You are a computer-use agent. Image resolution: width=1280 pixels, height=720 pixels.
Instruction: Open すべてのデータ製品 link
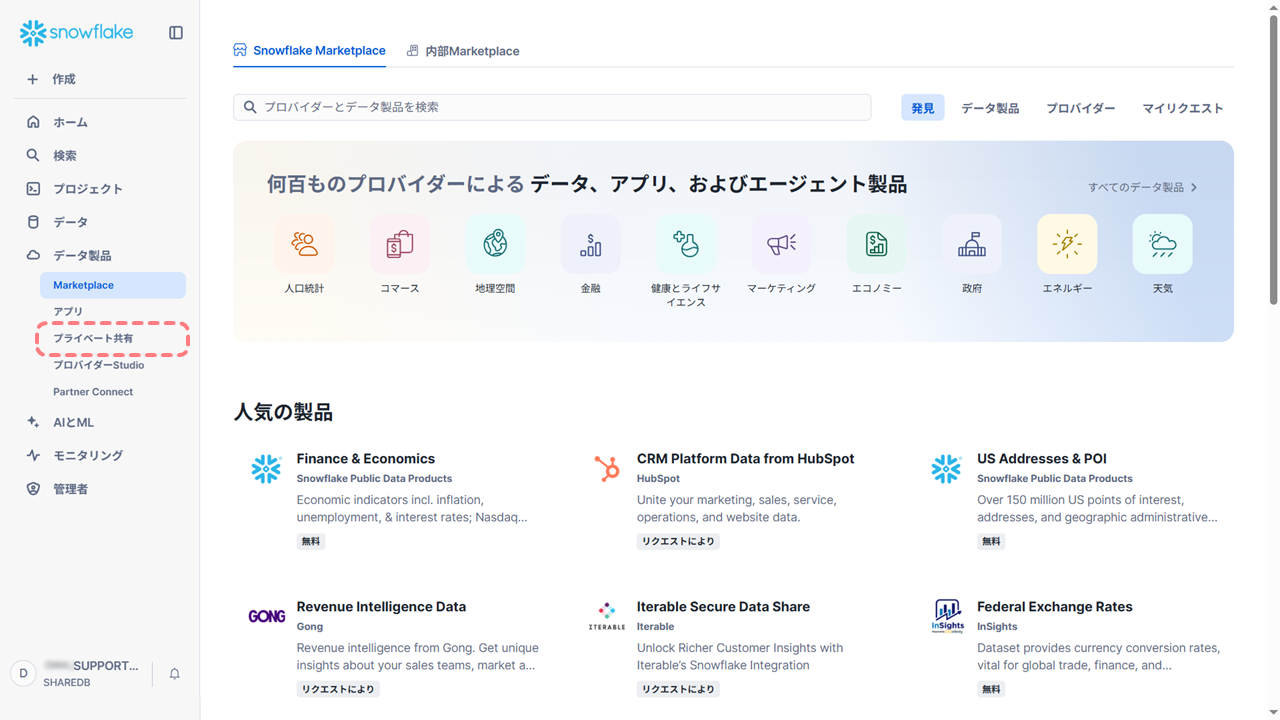(x=1143, y=187)
